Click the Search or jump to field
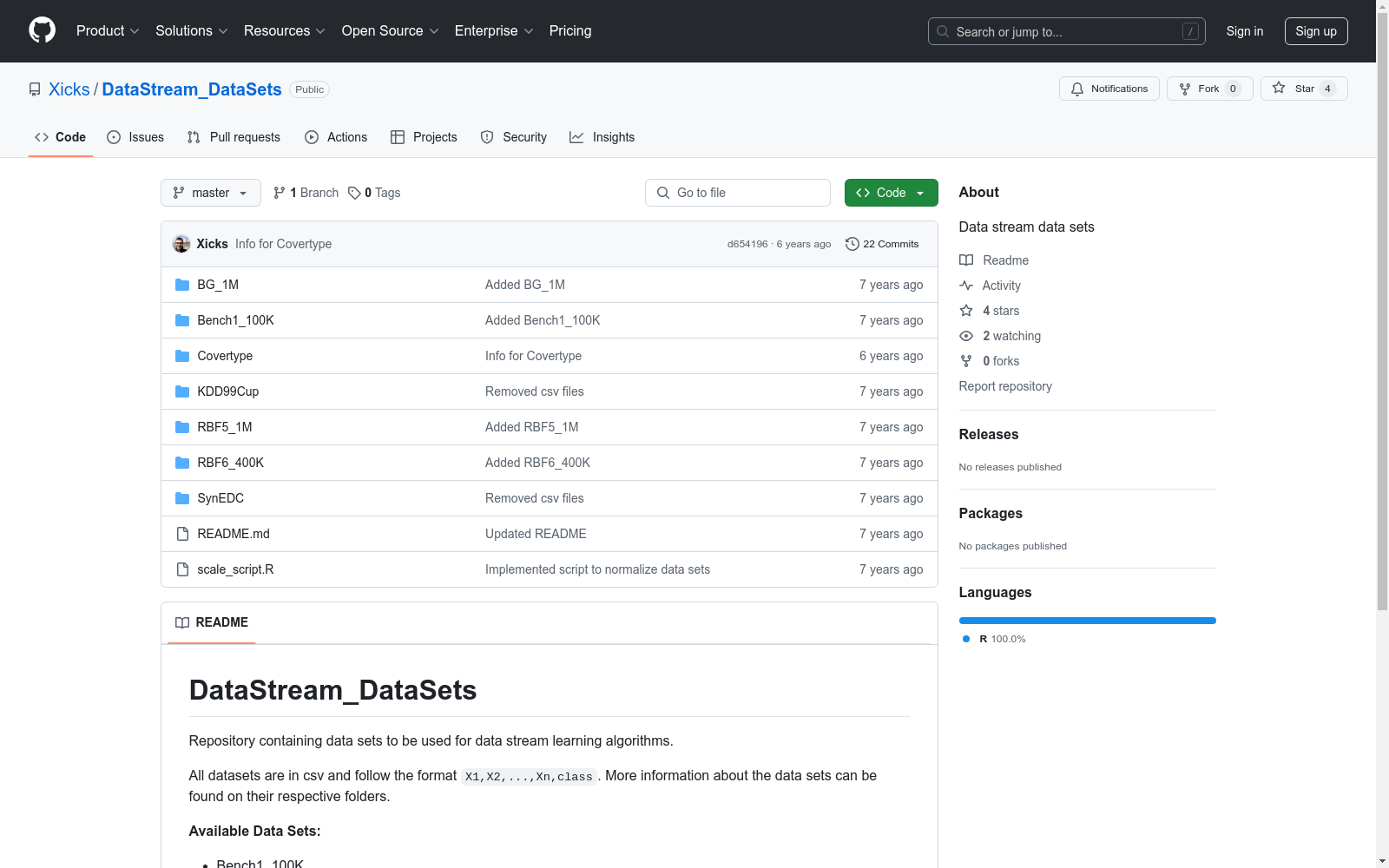The height and width of the screenshot is (868, 1389). (x=1067, y=31)
